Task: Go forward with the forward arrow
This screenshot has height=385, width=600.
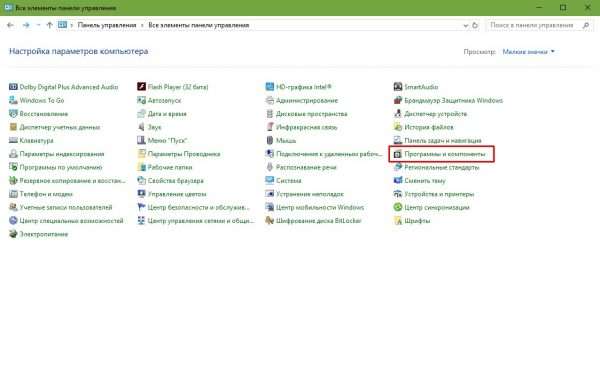Action: click(x=26, y=25)
